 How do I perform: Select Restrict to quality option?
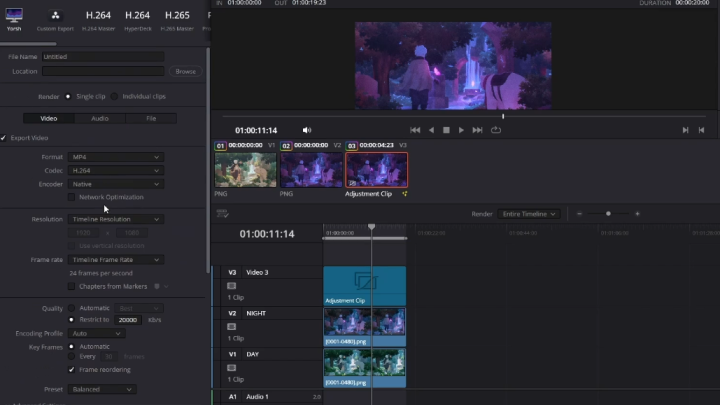click(x=71, y=320)
